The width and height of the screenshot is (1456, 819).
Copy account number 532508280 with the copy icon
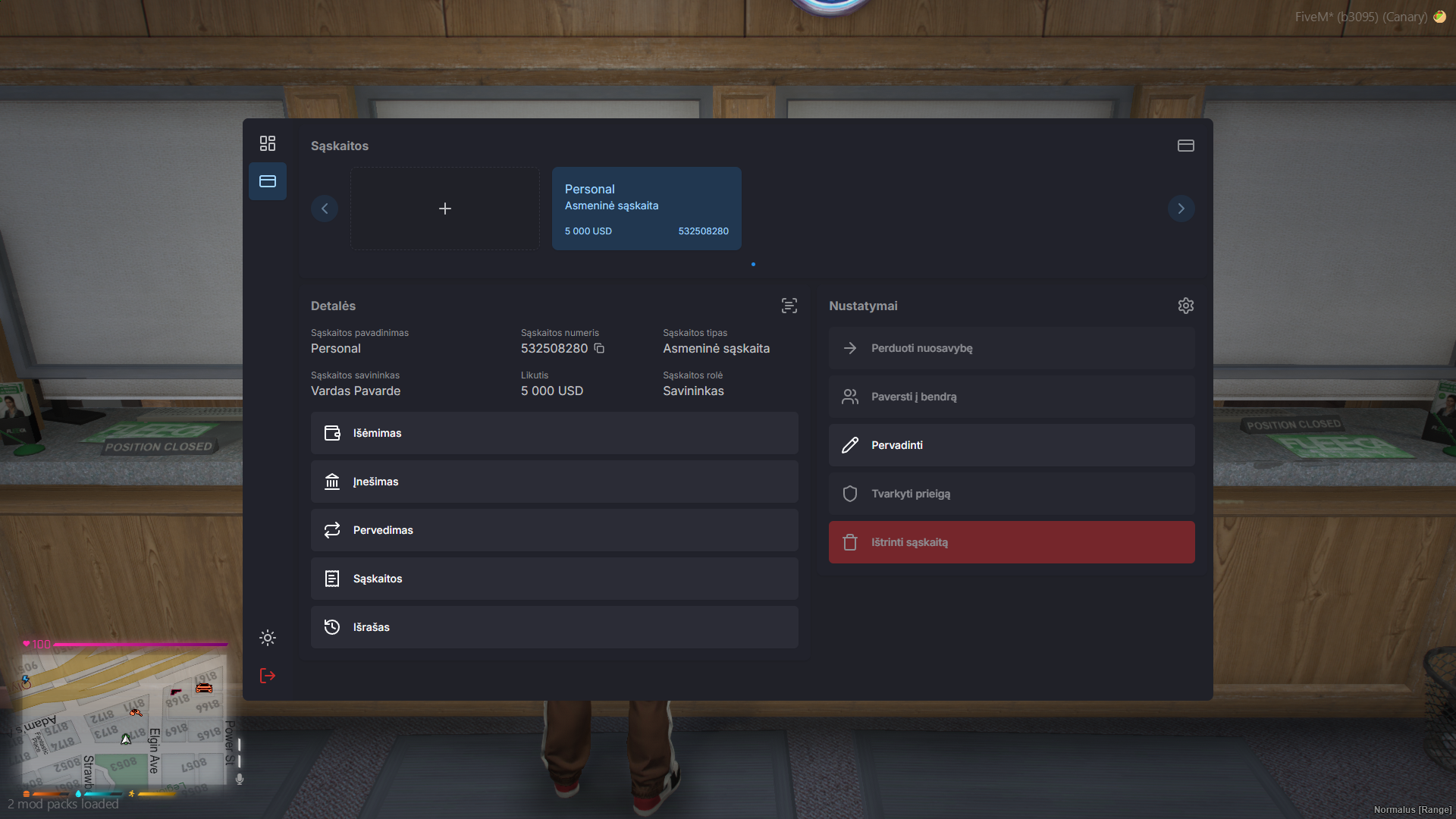pos(599,348)
